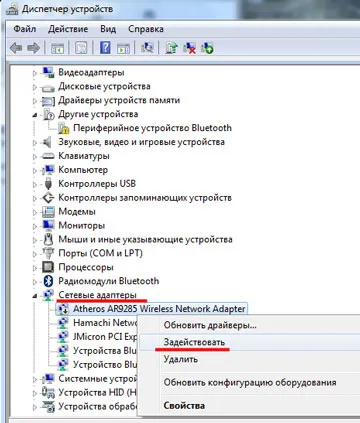Click the Device Manager title bar icon
360x423 pixels.
click(x=12, y=9)
